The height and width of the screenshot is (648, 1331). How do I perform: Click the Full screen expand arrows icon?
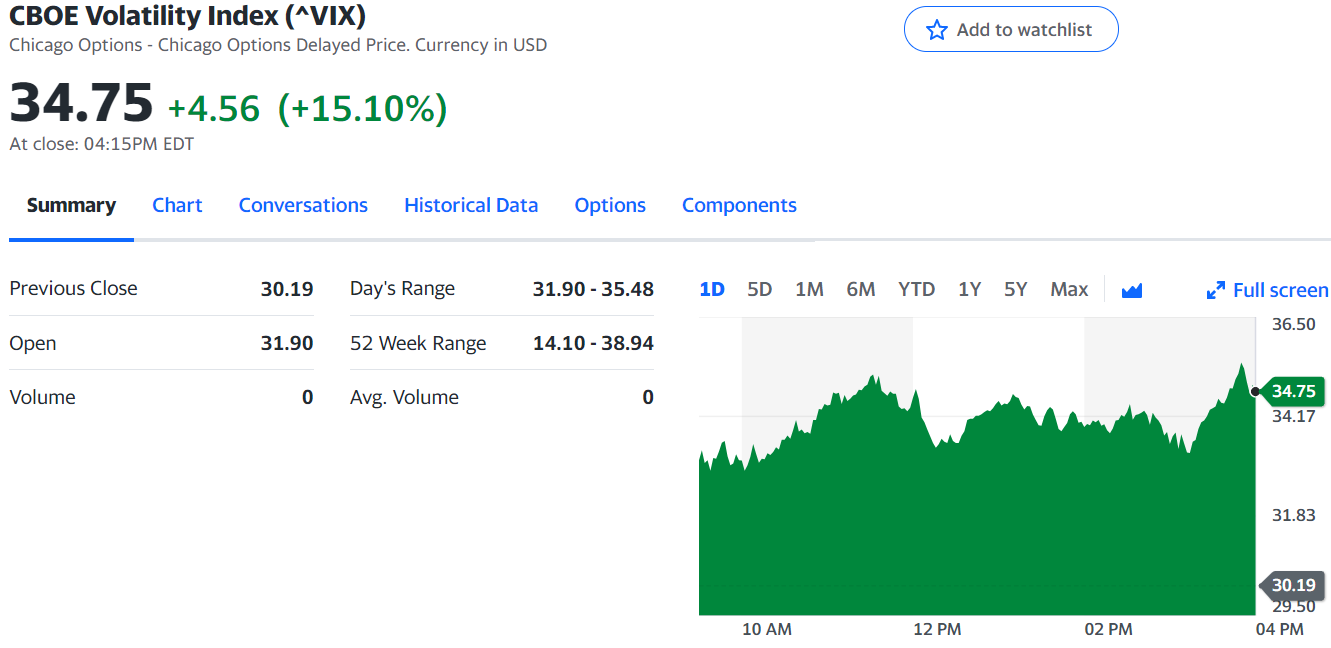1216,290
